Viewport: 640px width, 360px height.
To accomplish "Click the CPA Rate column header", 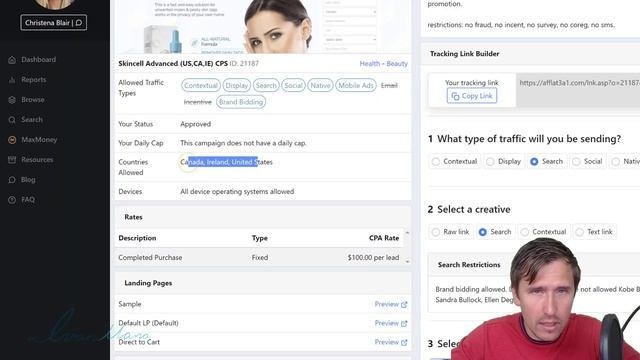I will click(384, 238).
